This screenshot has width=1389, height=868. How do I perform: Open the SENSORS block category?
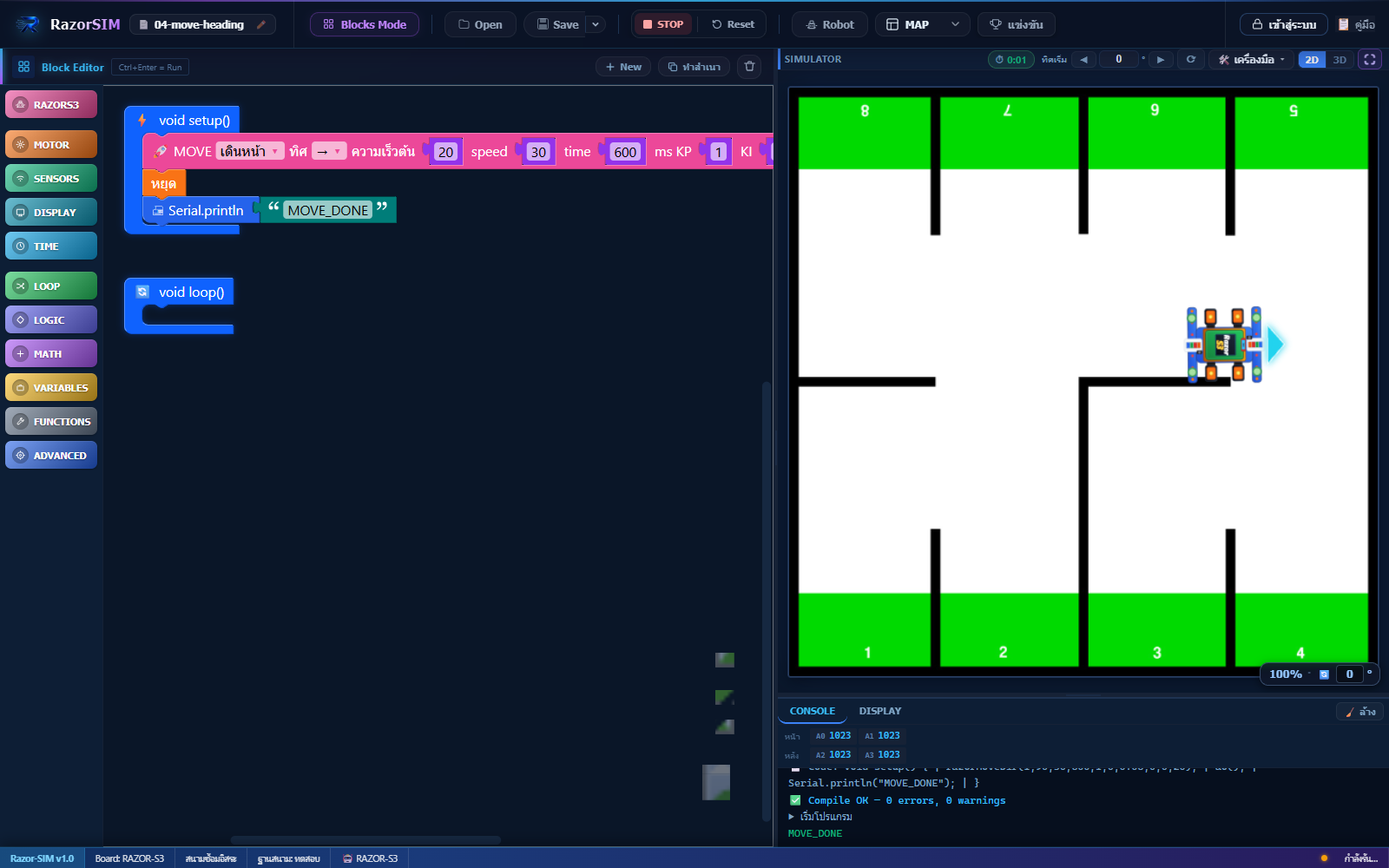[51, 179]
